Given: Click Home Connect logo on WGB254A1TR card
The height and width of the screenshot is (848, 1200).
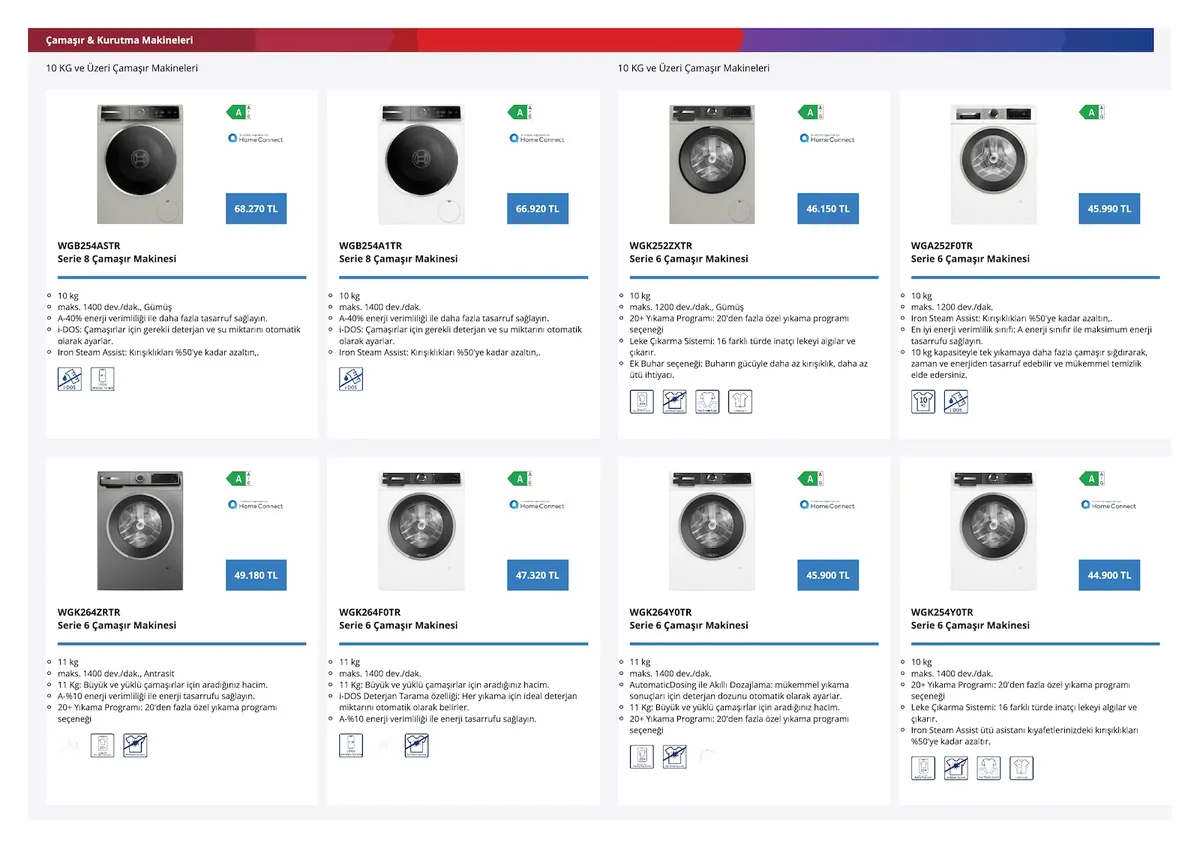Looking at the screenshot, I should point(537,138).
